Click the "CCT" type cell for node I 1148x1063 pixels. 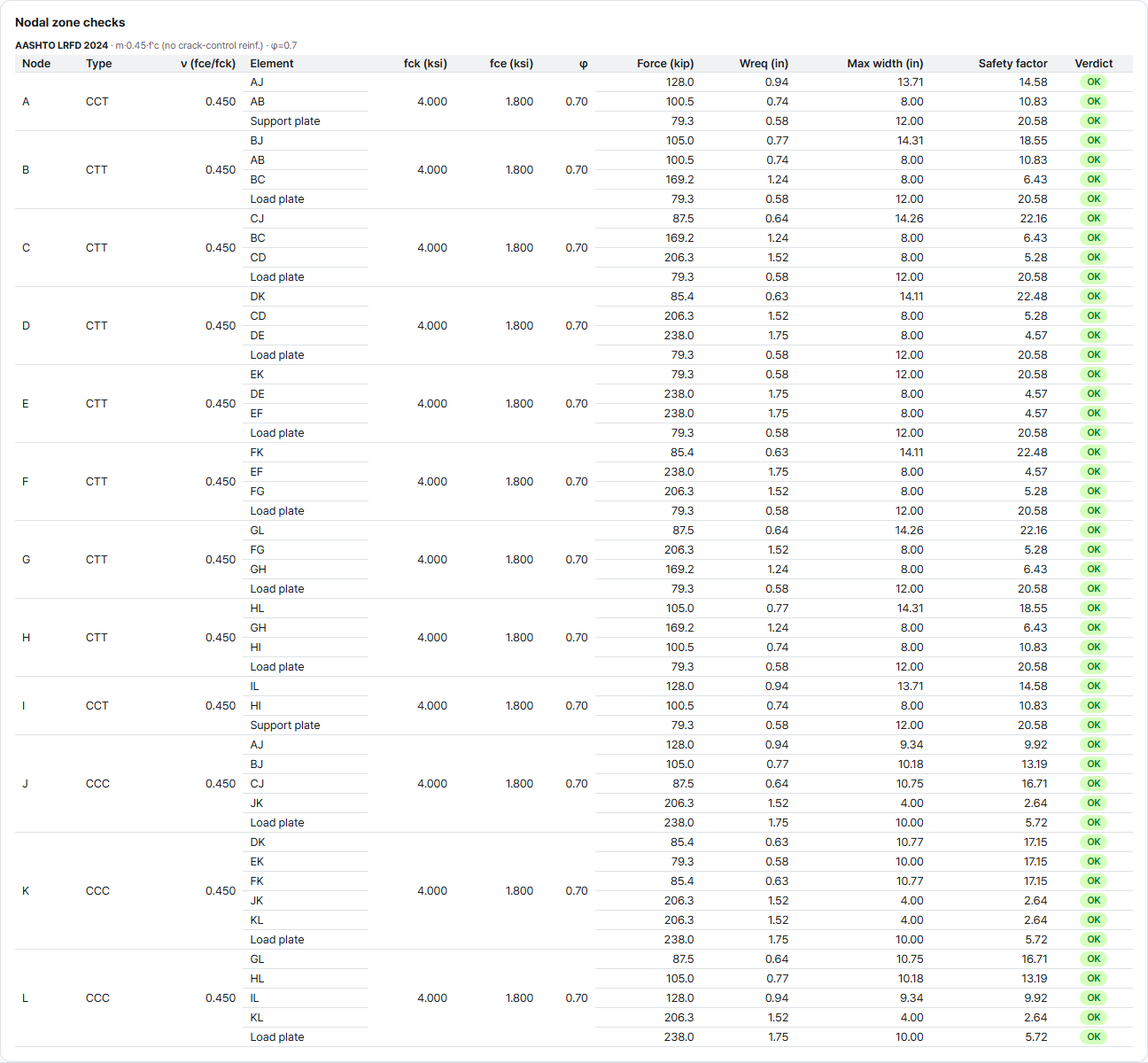(97, 706)
